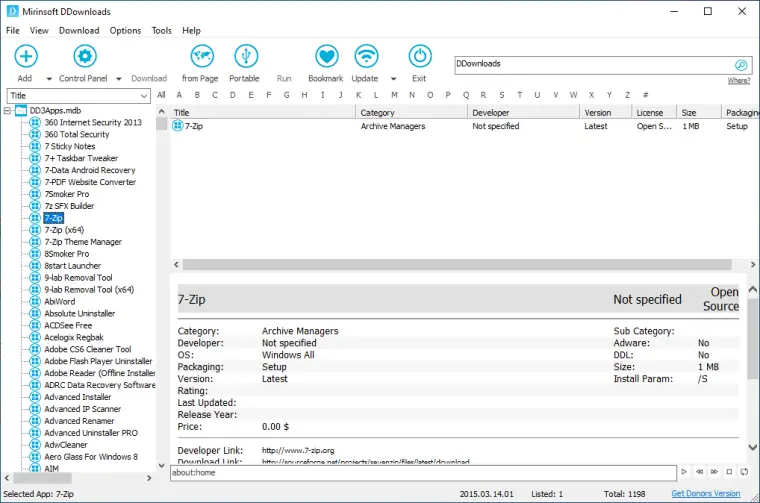Viewport: 760px width, 503px height.
Task: Click tree scroll down arrow
Action: tap(161, 466)
